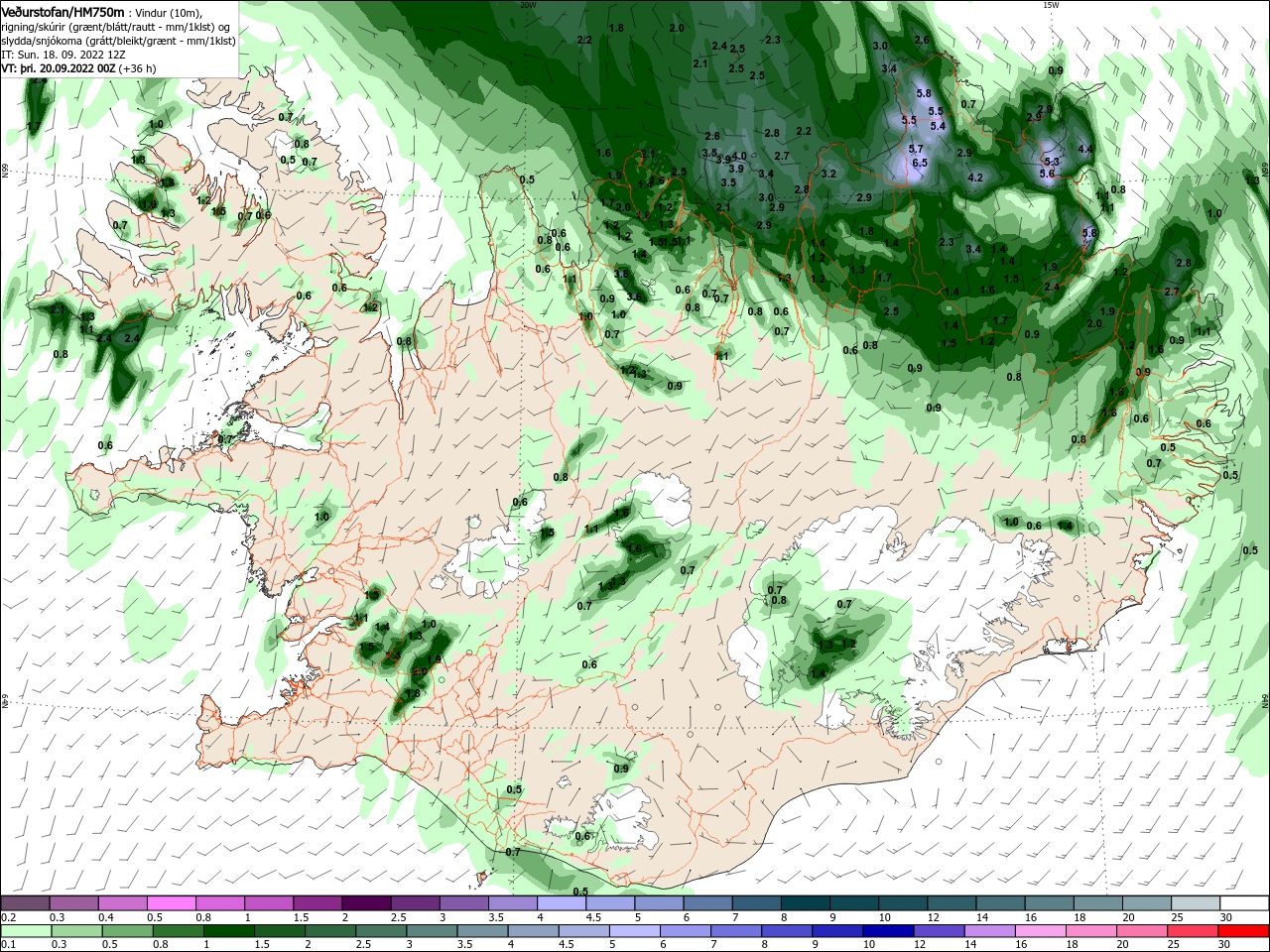
Task: Pick the pale green 0.1 swatch in rain legend
Action: (26, 931)
